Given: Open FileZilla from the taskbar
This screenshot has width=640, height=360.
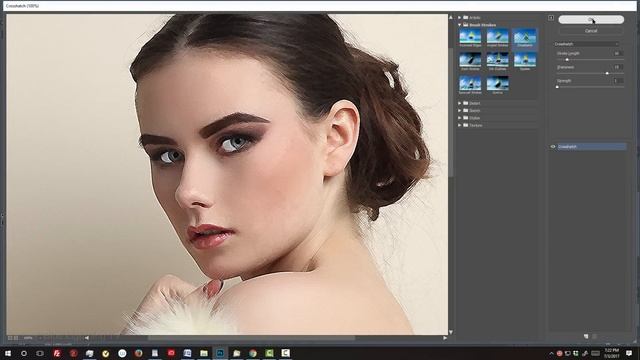Looking at the screenshot, I should coord(57,353).
